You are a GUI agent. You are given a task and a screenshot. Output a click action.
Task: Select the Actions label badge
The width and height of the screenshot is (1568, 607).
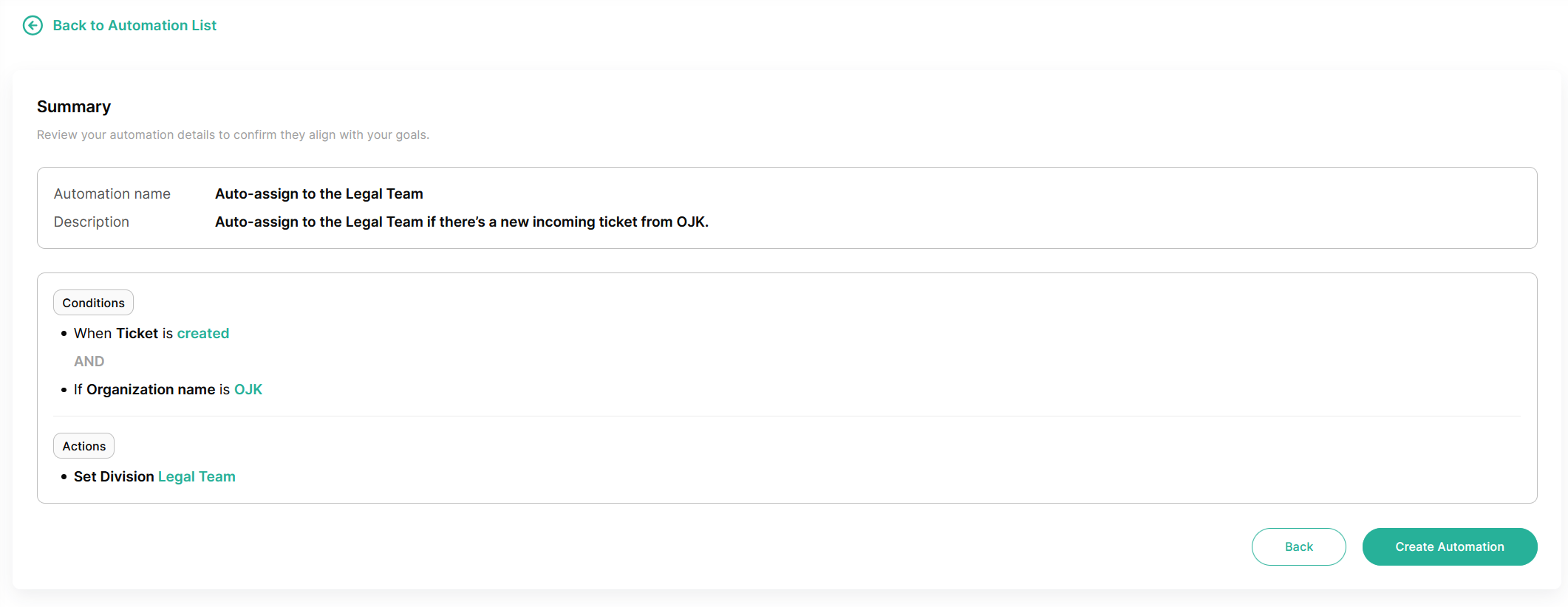pyautogui.click(x=83, y=446)
